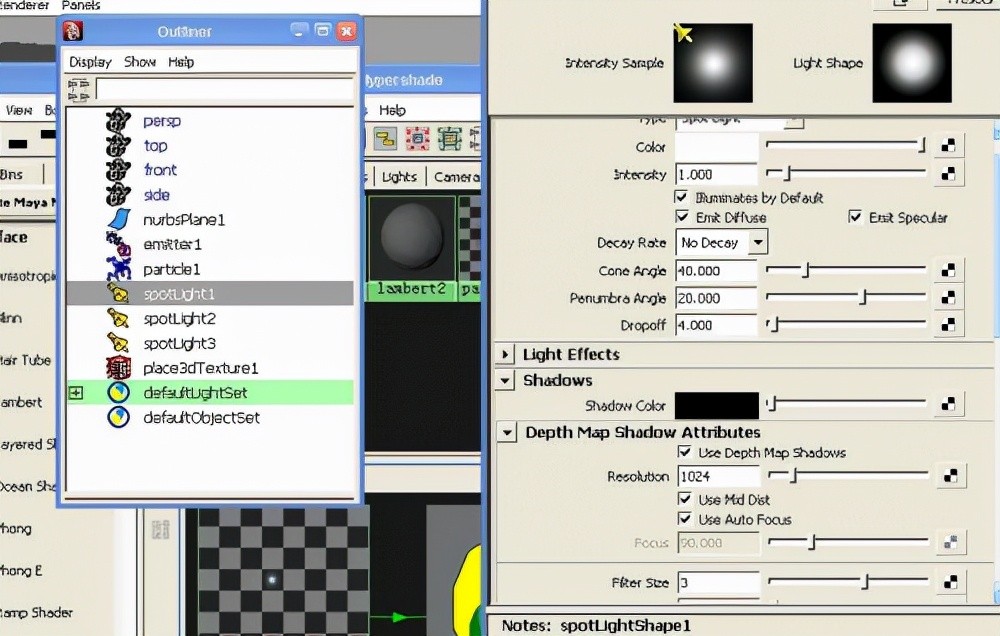Click the nurbsPlane1 surface icon
Screen dimensions: 1000x636
pyautogui.click(x=119, y=219)
